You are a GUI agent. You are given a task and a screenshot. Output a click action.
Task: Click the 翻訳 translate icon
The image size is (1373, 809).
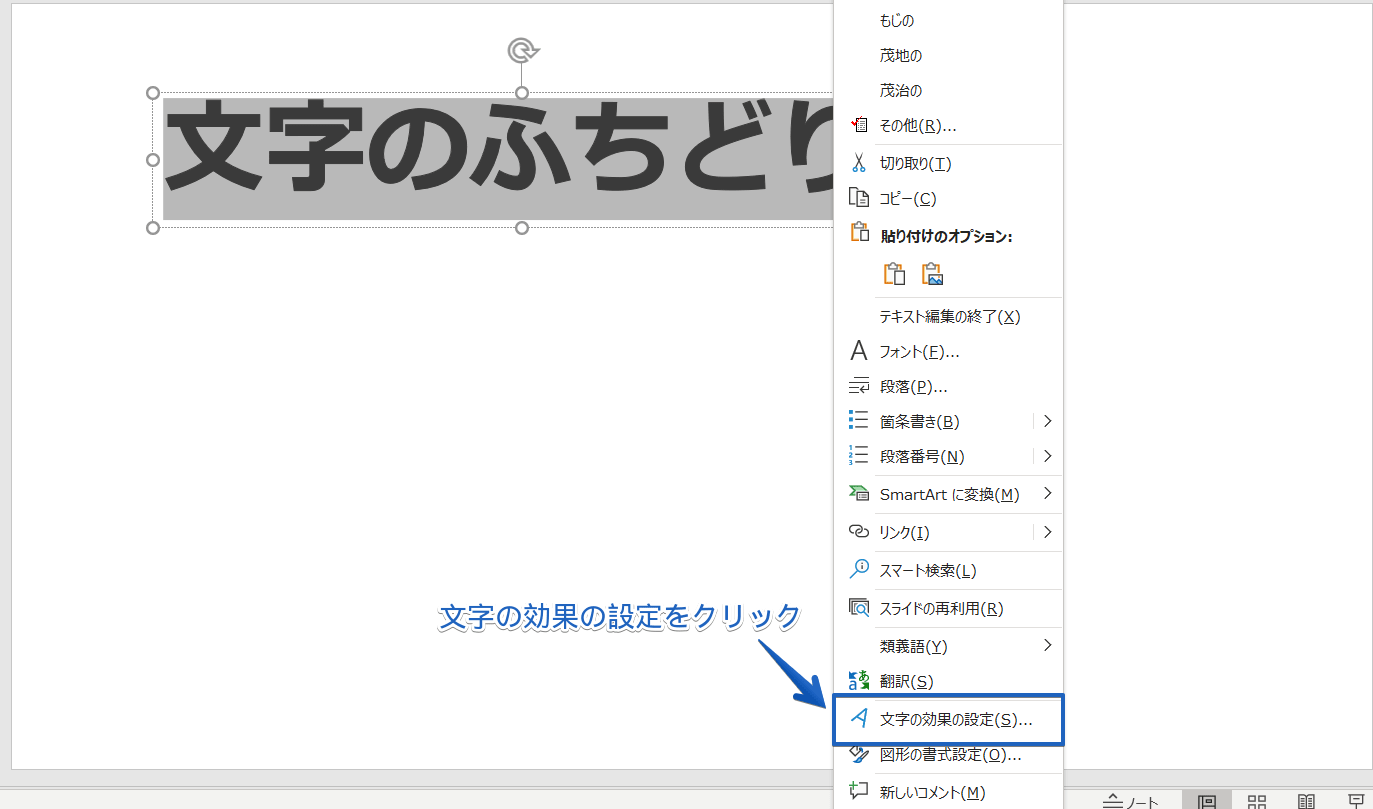(858, 681)
